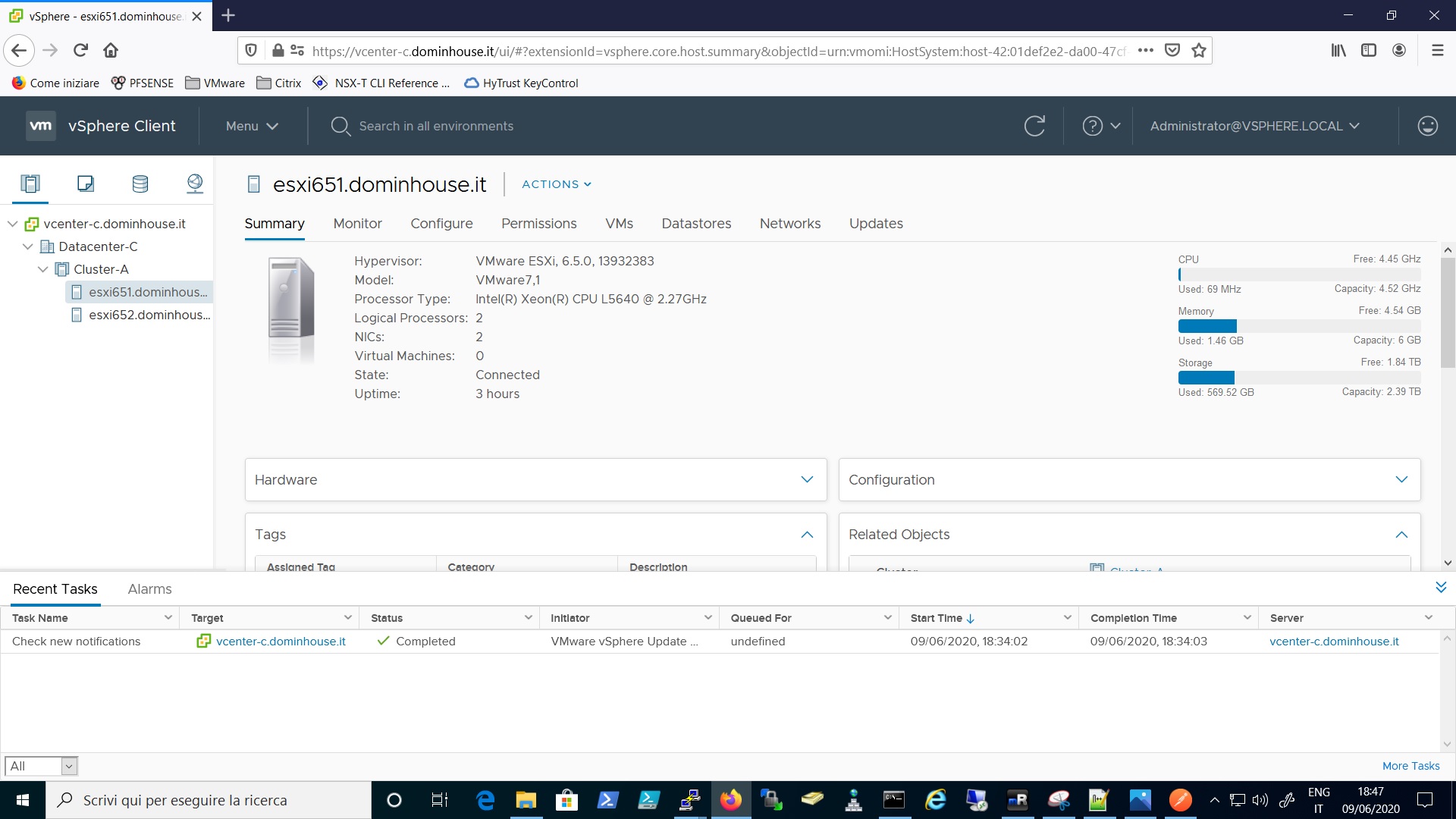1456x819 pixels.
Task: Collapse the Tags section chevron
Action: coord(806,533)
